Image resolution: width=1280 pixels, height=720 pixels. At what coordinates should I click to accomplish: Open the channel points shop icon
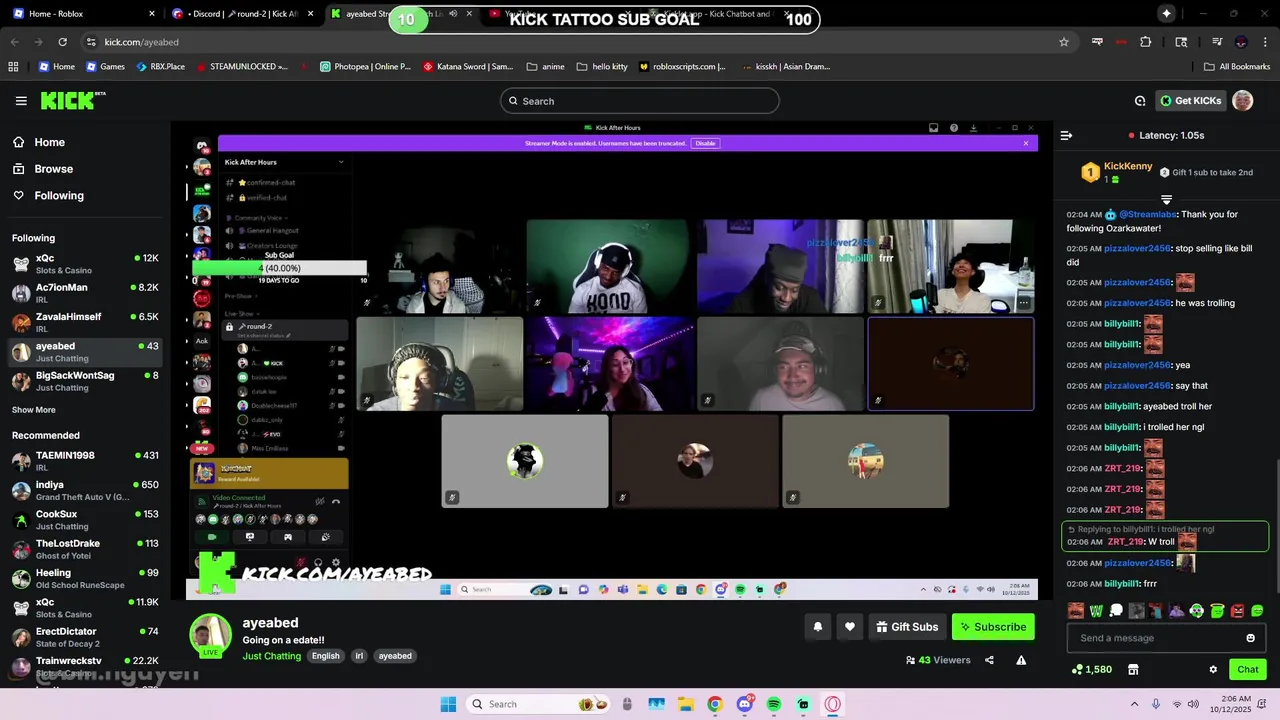click(x=1133, y=669)
